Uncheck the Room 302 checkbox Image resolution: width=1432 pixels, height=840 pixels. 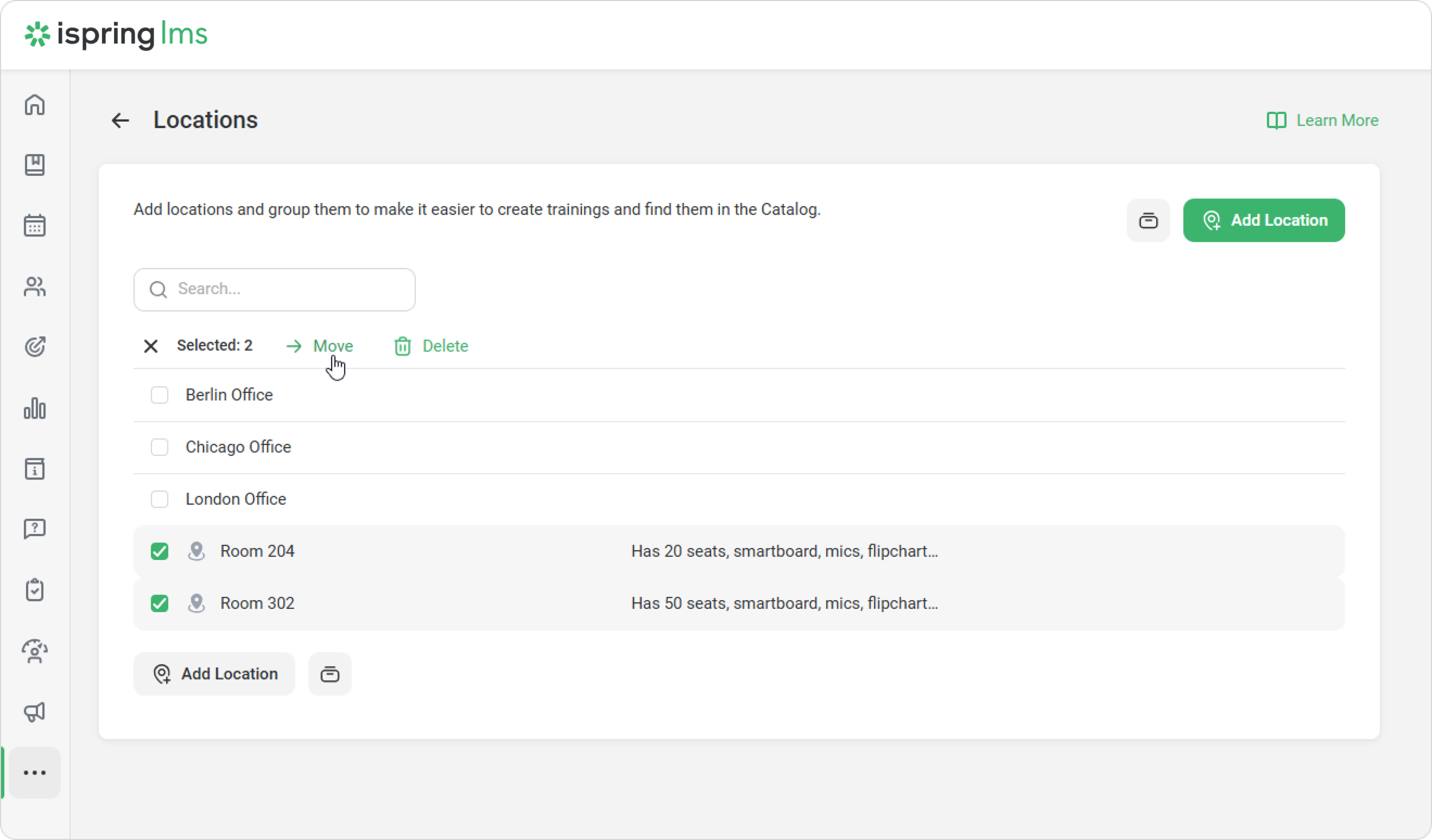point(160,603)
